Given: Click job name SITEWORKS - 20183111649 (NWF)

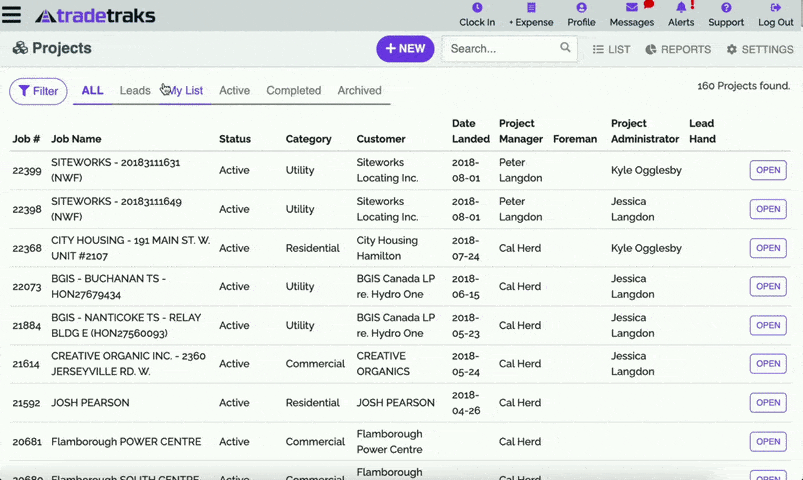Looking at the screenshot, I should pyautogui.click(x=116, y=209).
